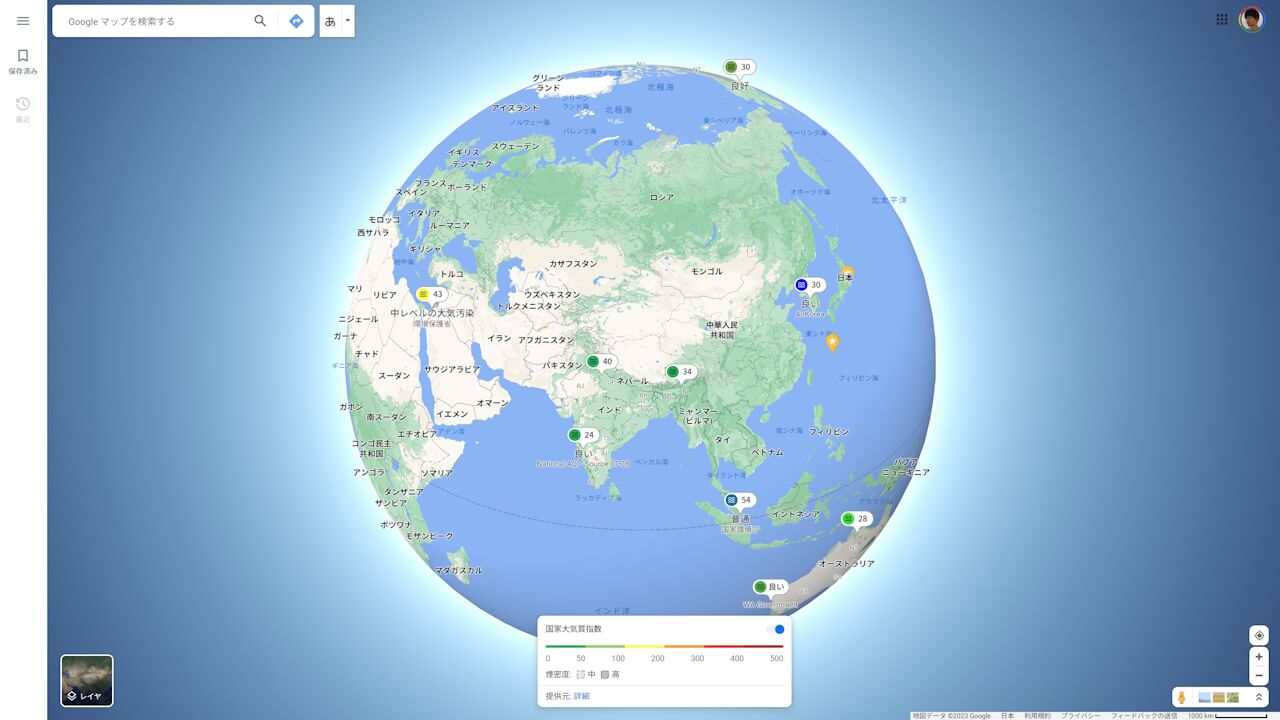Open the 詳細 source details link
1280x720 pixels.
click(583, 695)
